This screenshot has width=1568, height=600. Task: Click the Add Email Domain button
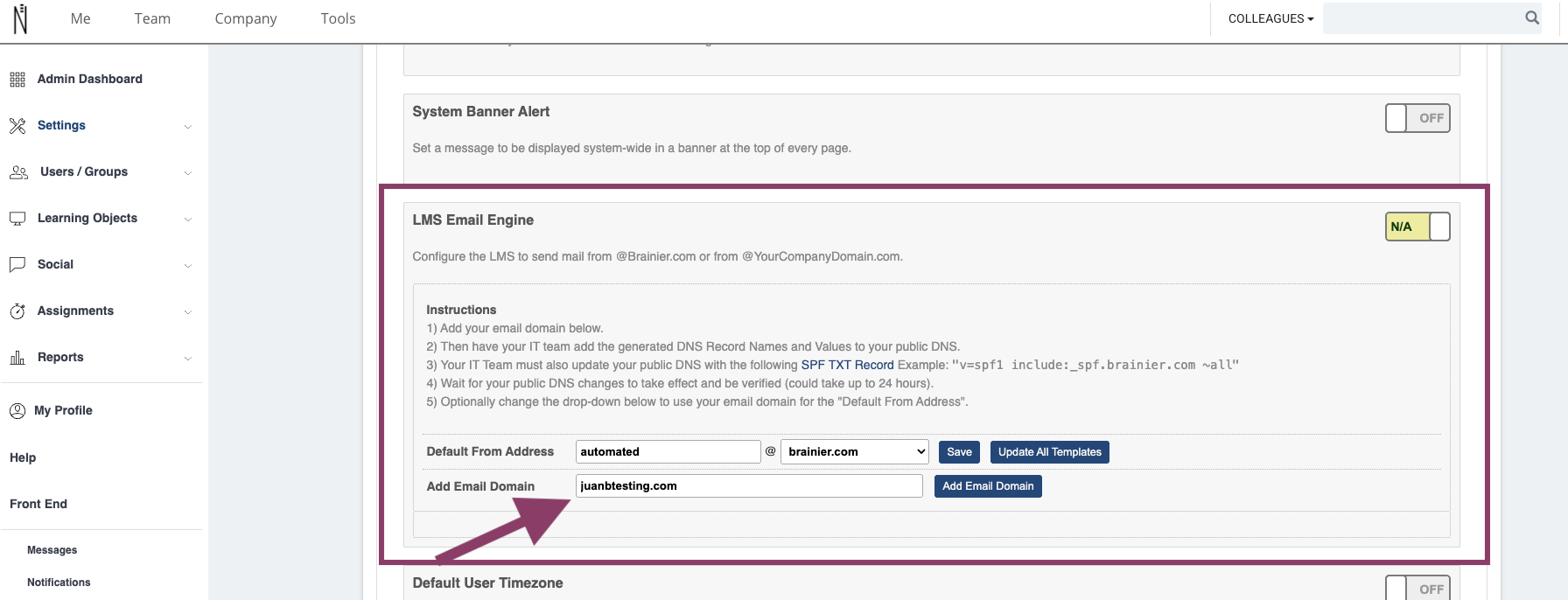[x=988, y=486]
